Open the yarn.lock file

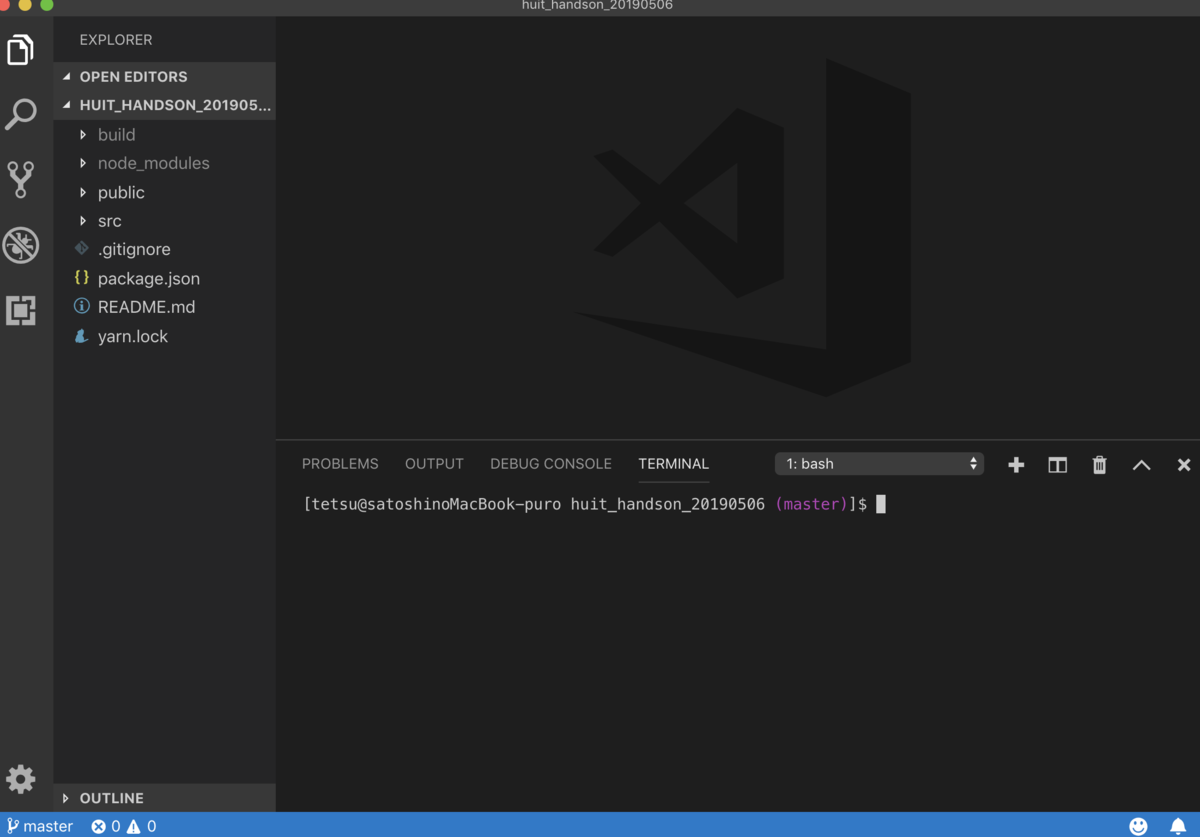click(165, 336)
